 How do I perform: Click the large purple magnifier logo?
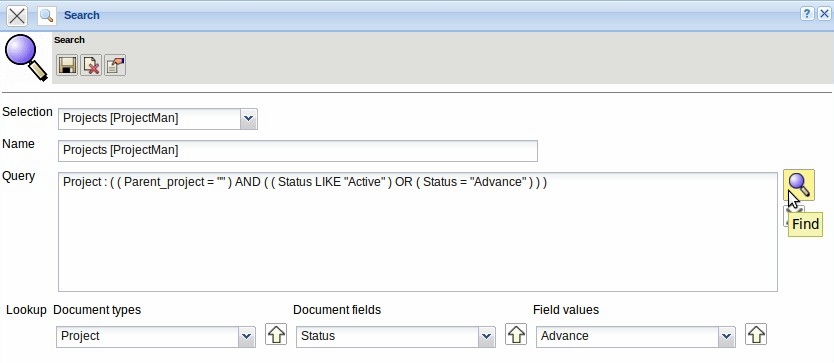point(26,57)
